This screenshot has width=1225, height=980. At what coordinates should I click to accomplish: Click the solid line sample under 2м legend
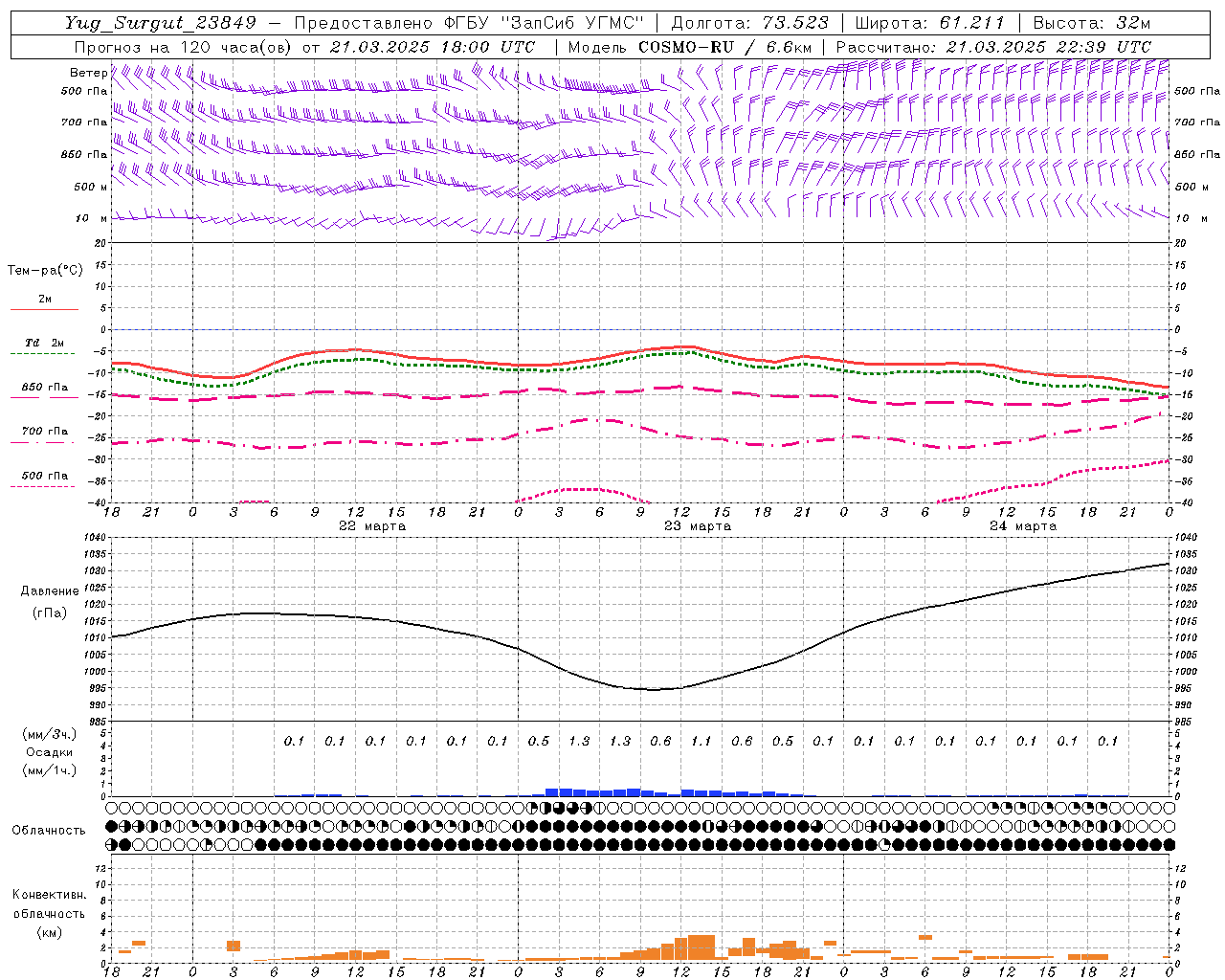tap(44, 310)
